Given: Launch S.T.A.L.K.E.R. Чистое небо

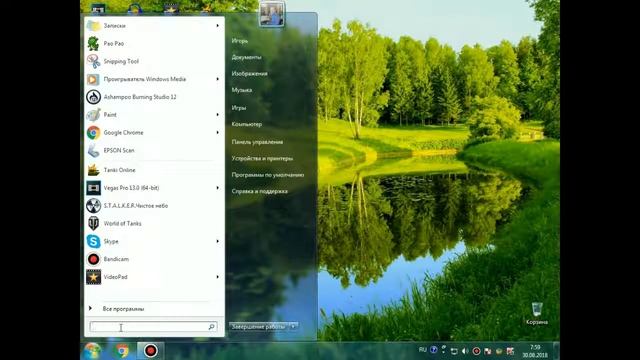Looking at the screenshot, I should pyautogui.click(x=154, y=206).
